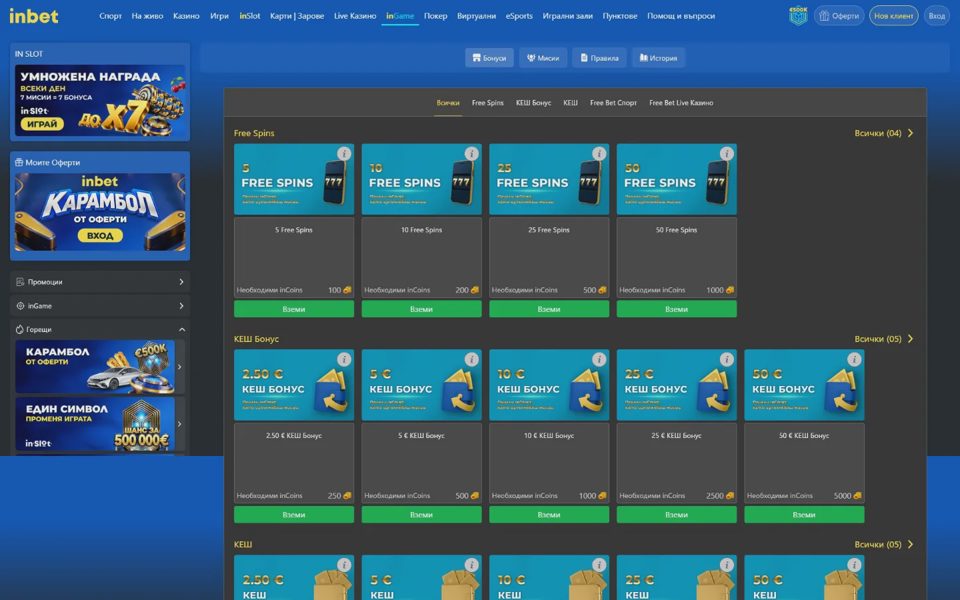Select the Free Bet Спорт filter tab
This screenshot has height=600, width=960.
point(613,103)
